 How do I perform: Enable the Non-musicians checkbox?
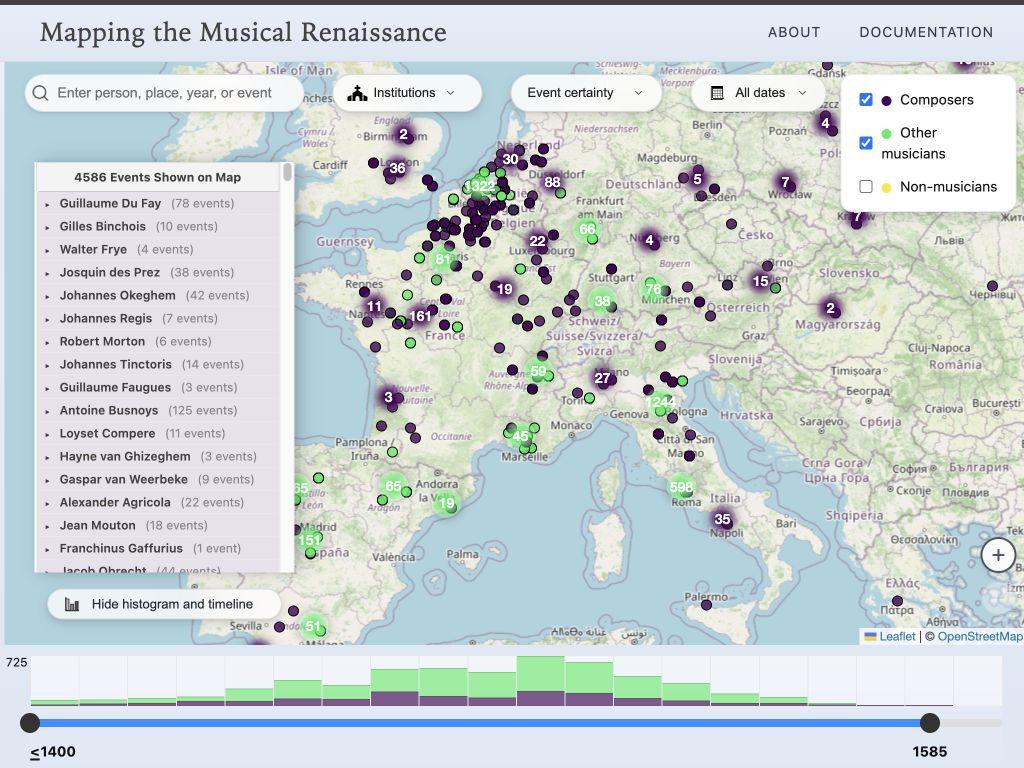[866, 186]
